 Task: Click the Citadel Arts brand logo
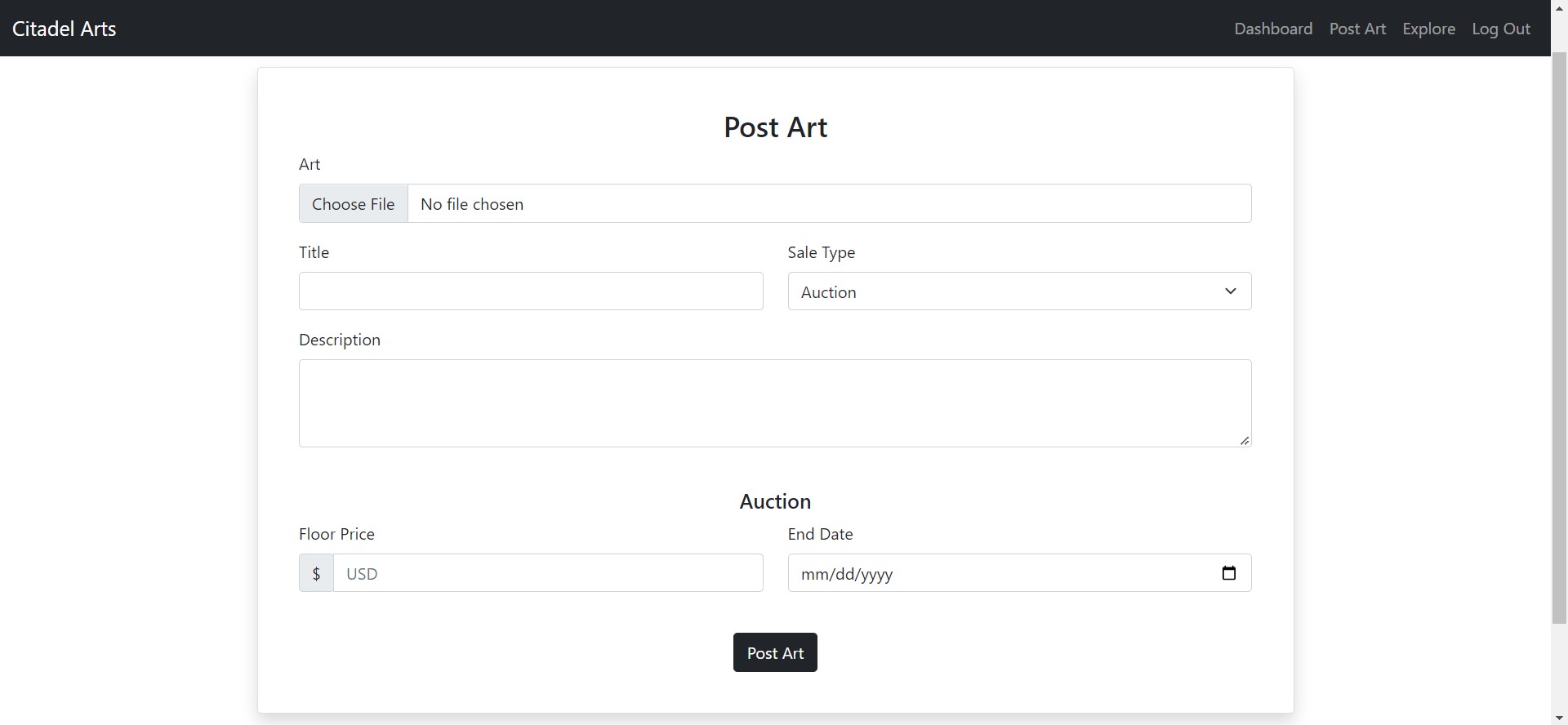coord(65,29)
